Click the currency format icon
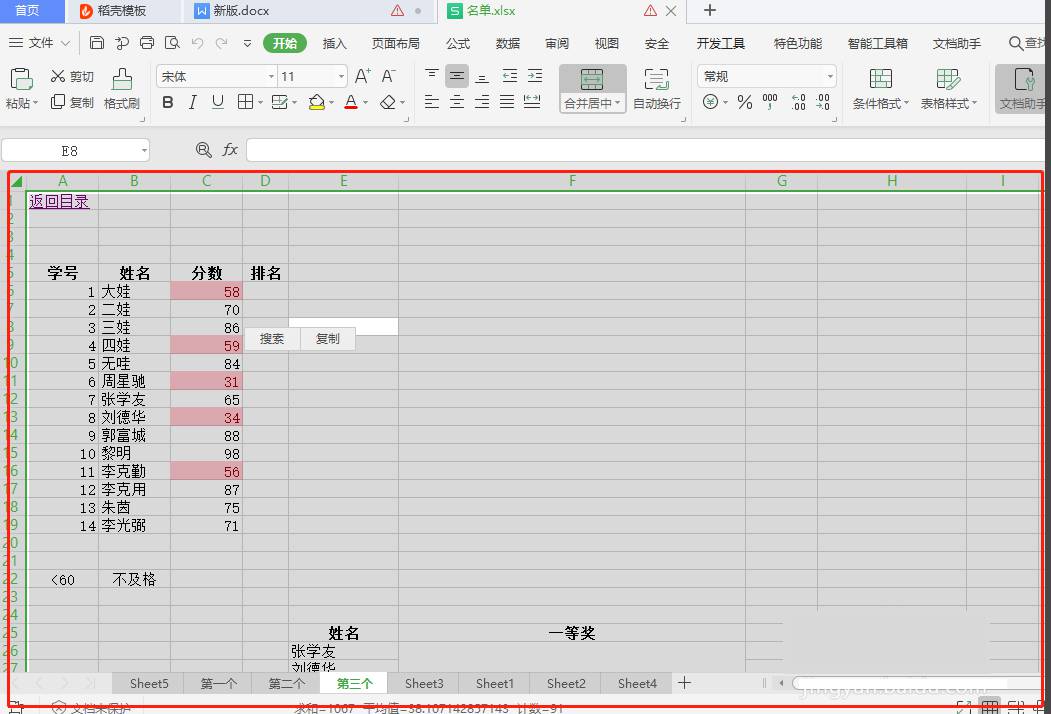 coord(710,102)
